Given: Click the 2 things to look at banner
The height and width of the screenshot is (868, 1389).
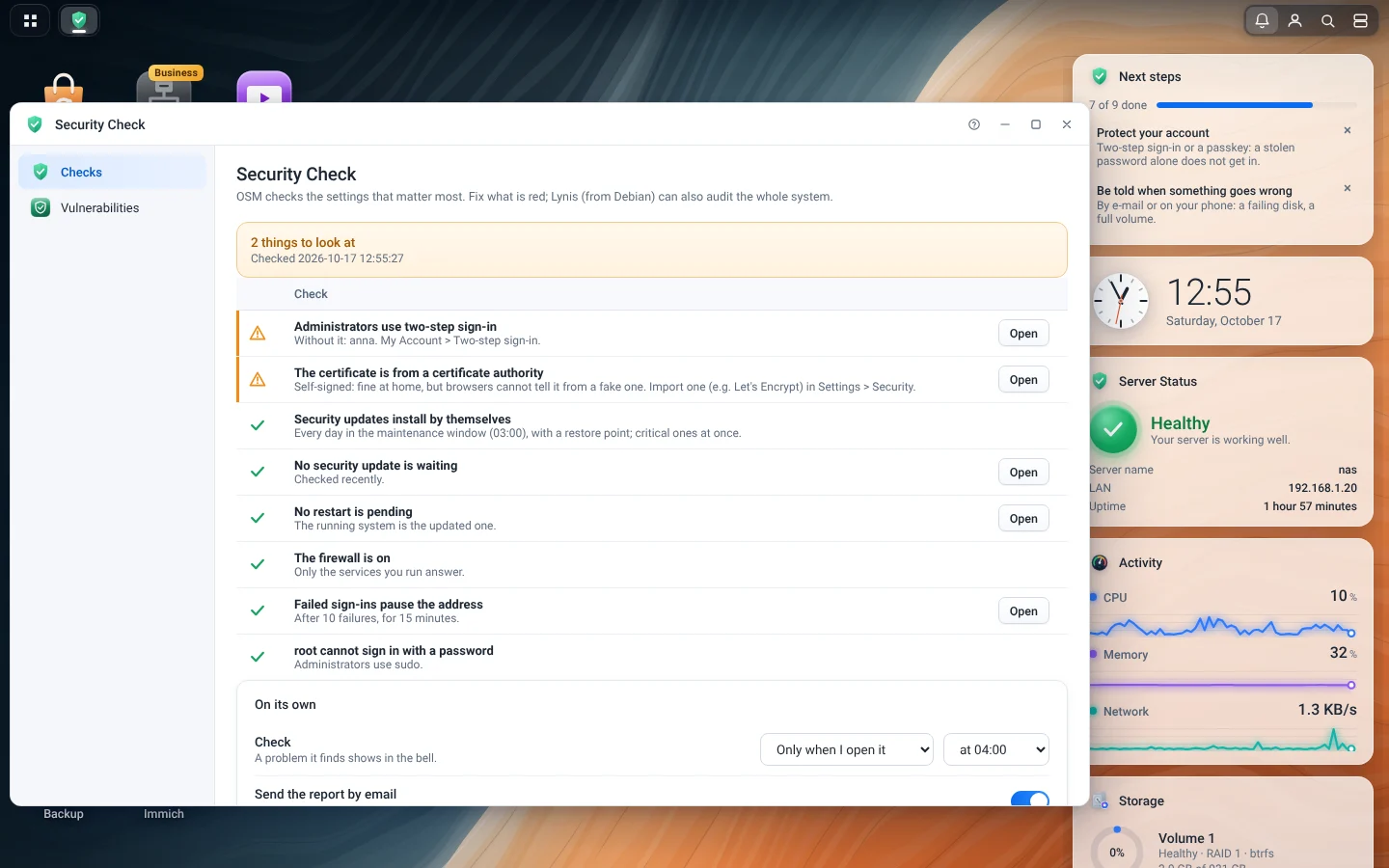Looking at the screenshot, I should coord(652,250).
